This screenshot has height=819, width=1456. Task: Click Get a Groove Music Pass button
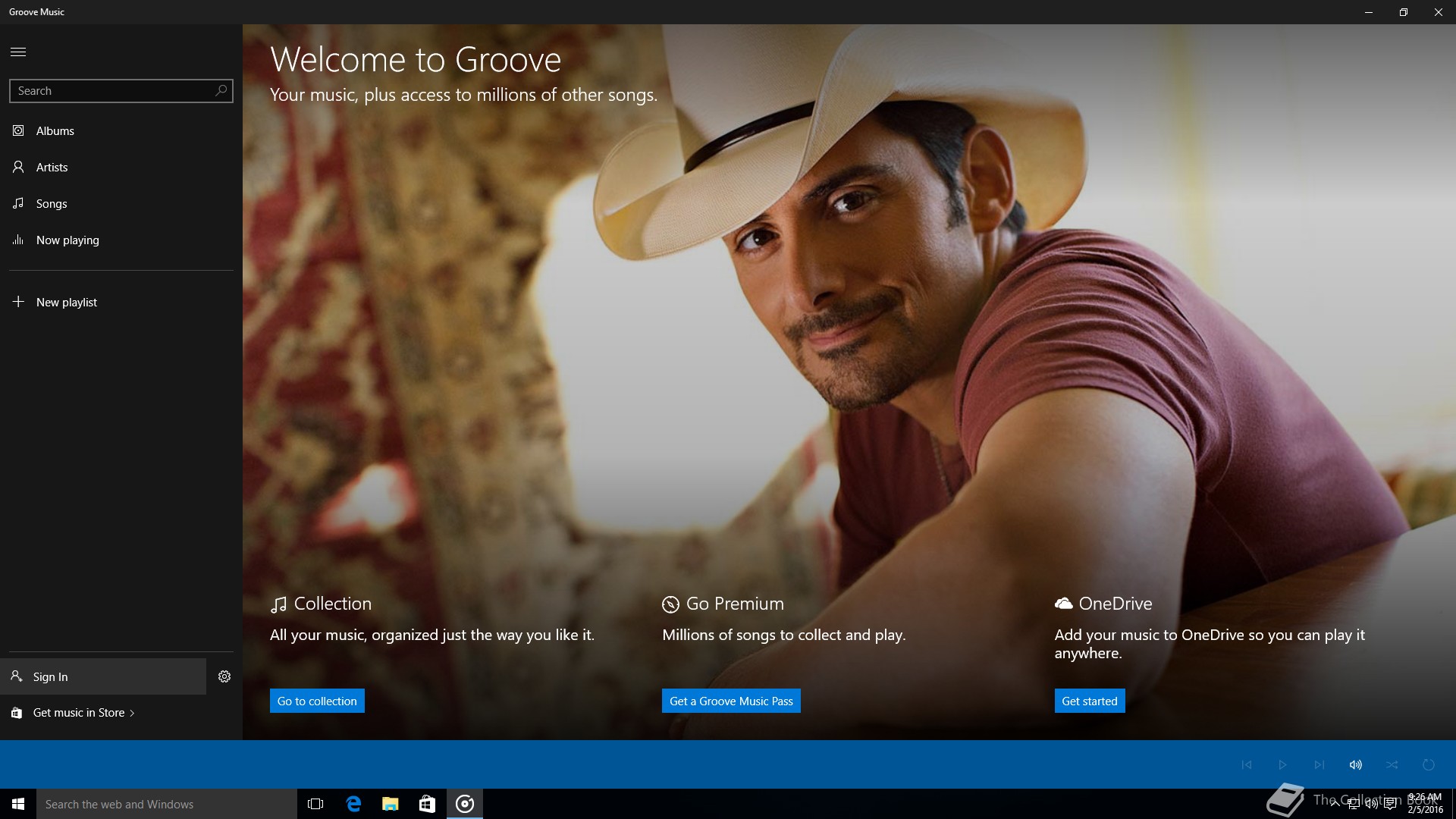tap(731, 701)
